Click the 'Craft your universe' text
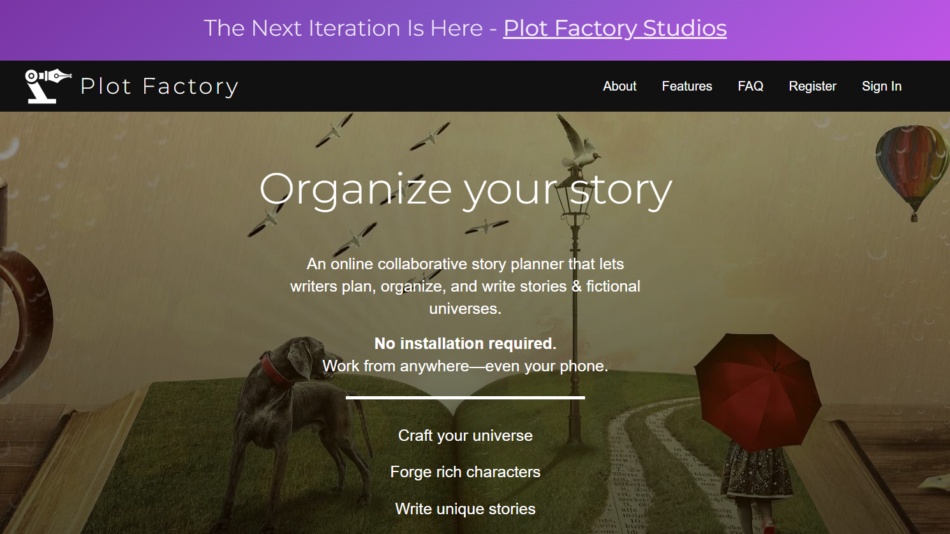The width and height of the screenshot is (950, 534). (x=465, y=436)
